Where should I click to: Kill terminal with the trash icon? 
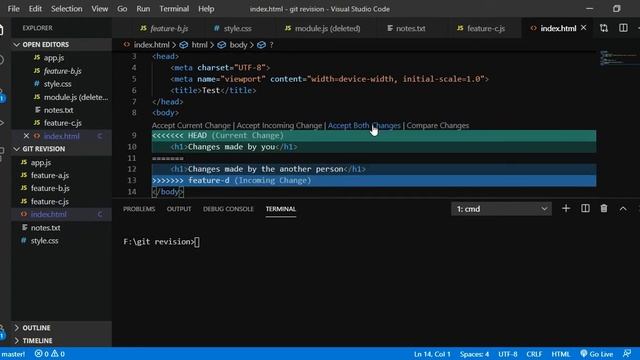point(604,209)
